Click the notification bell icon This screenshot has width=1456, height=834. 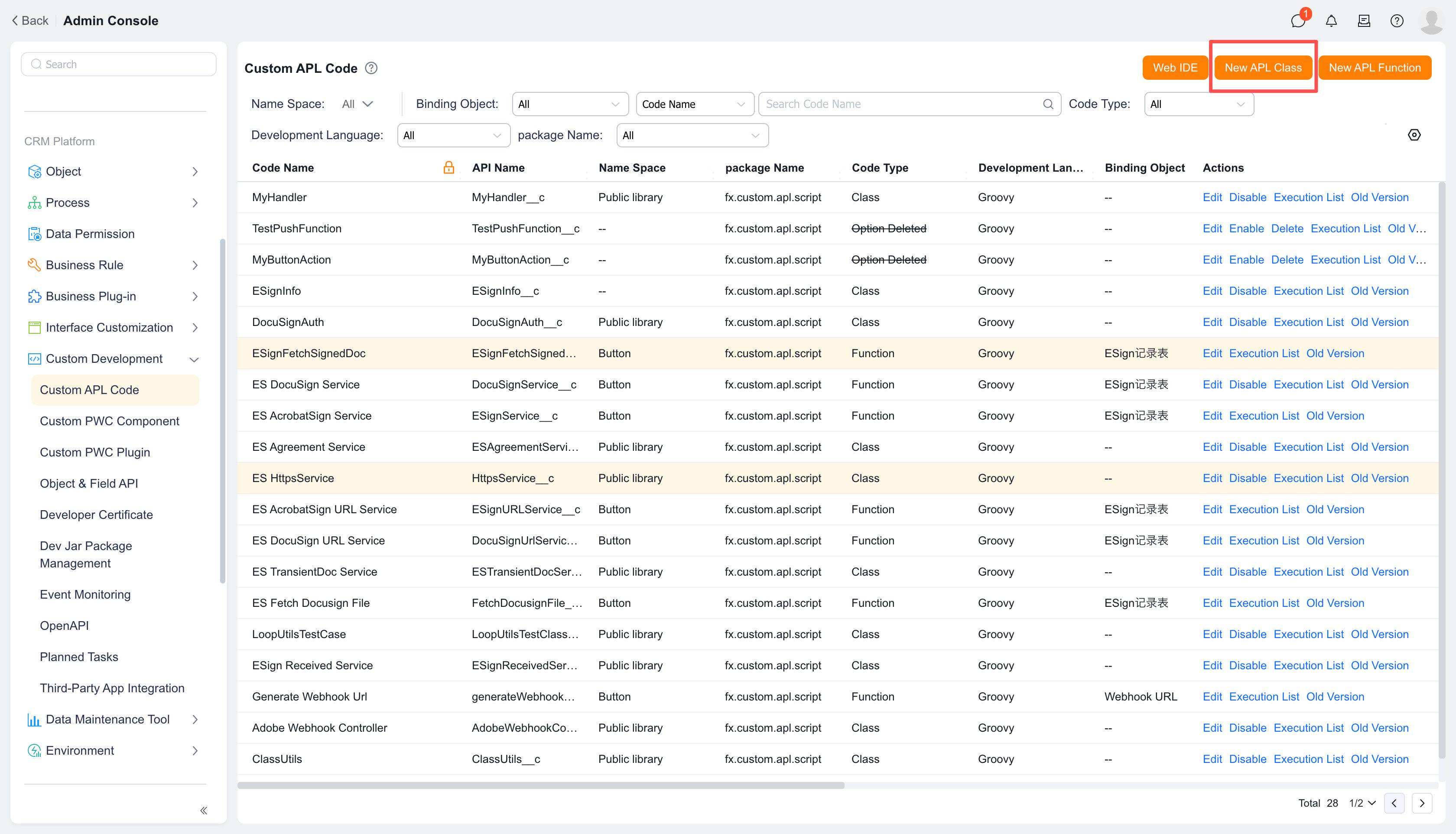pos(1331,21)
